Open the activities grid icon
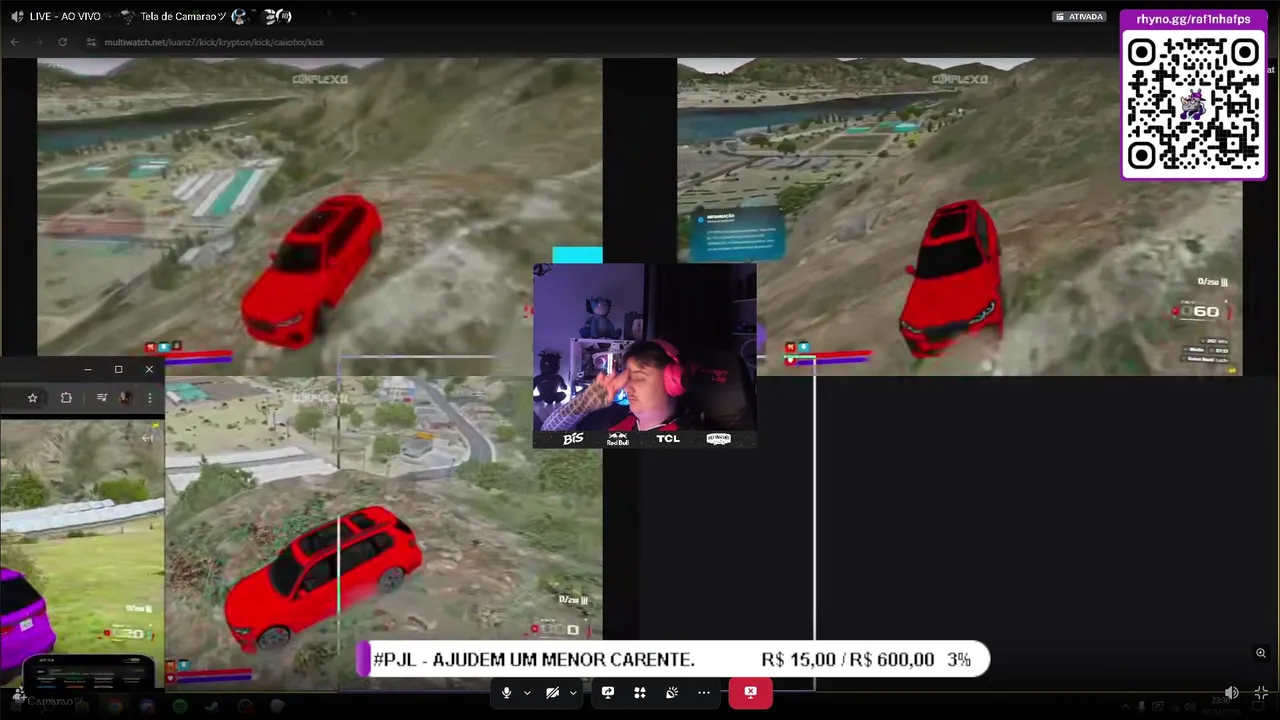The image size is (1280, 720). [640, 692]
